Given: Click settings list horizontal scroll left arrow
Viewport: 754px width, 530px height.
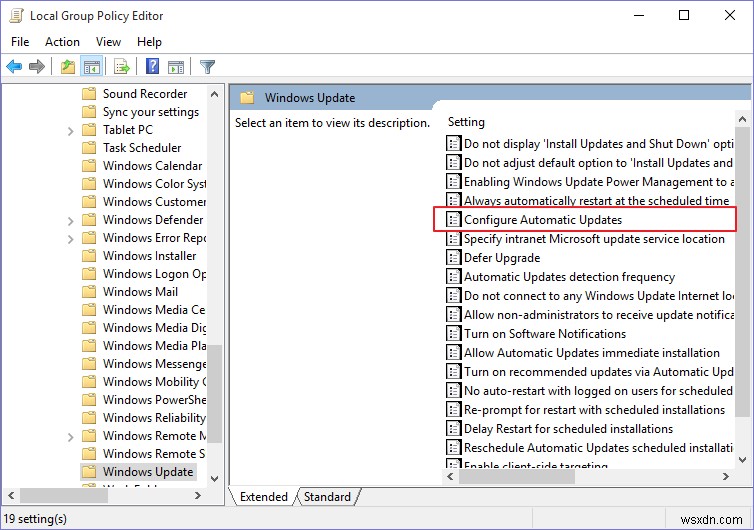Looking at the screenshot, I should pyautogui.click(x=451, y=477).
